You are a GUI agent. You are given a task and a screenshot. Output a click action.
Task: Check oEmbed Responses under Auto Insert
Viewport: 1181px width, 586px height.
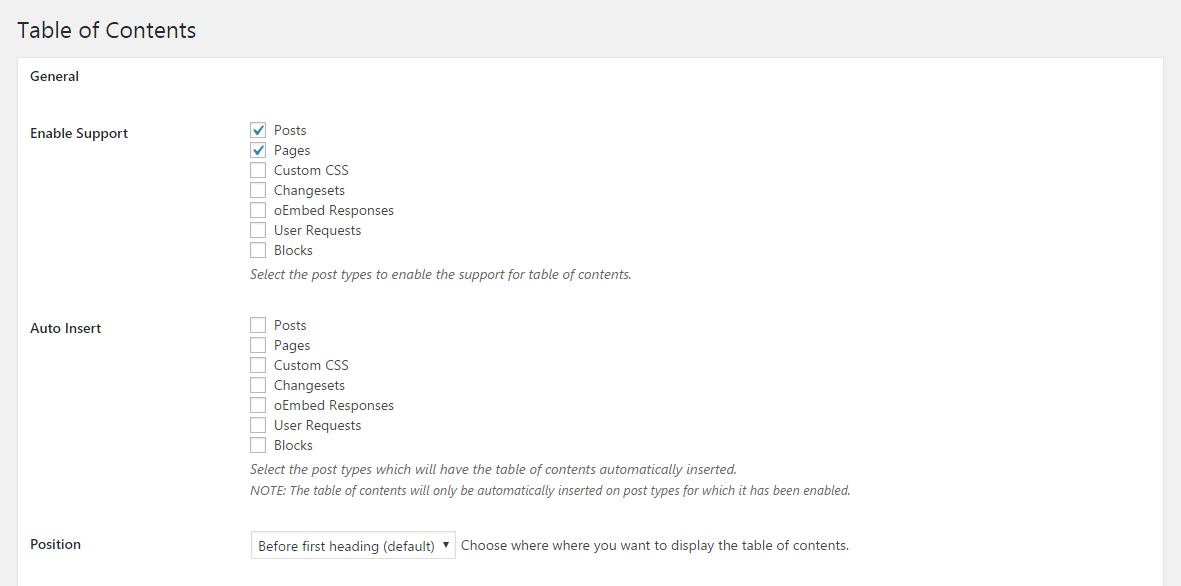[x=258, y=405]
